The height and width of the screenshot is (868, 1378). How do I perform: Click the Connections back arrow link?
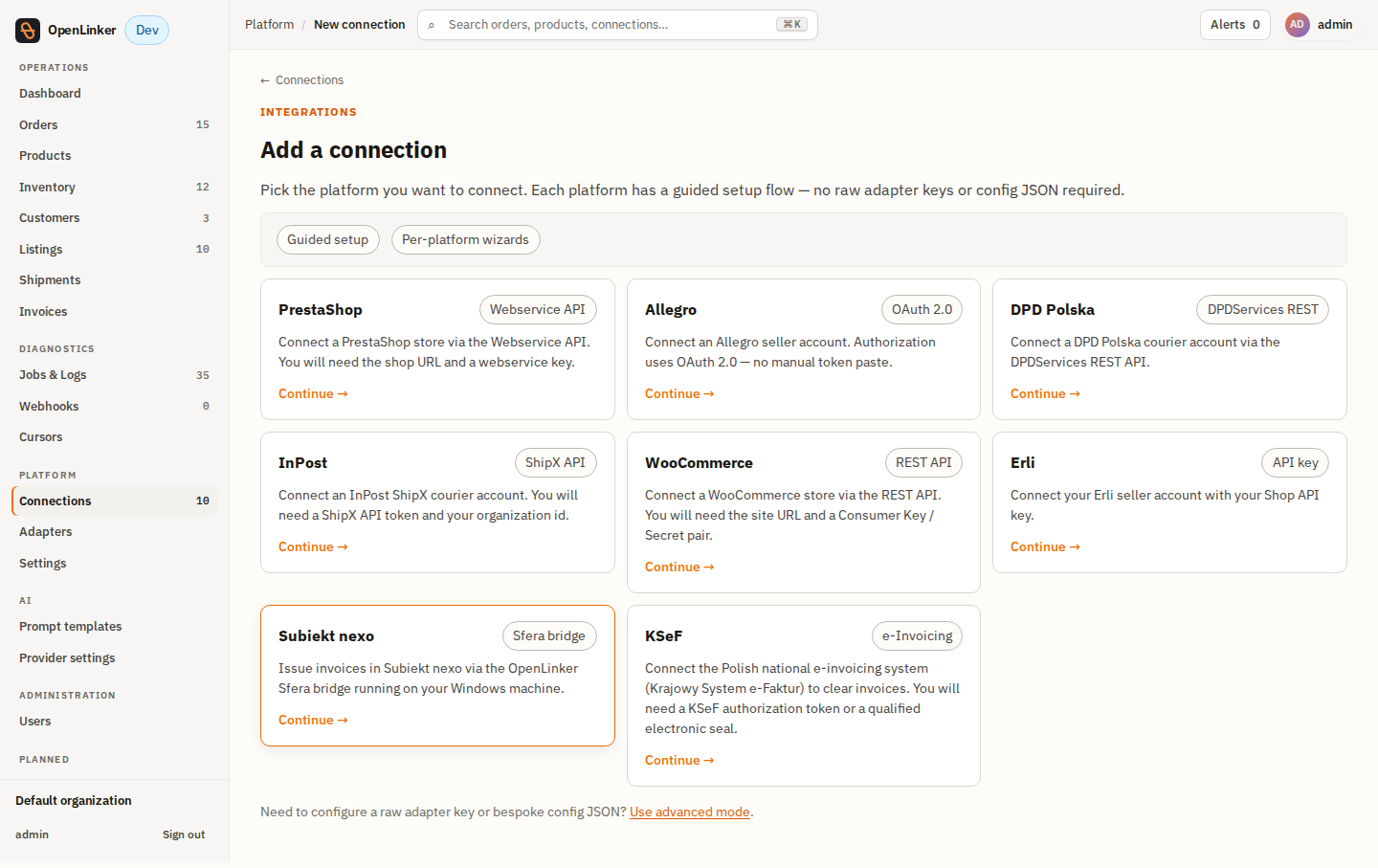point(301,80)
